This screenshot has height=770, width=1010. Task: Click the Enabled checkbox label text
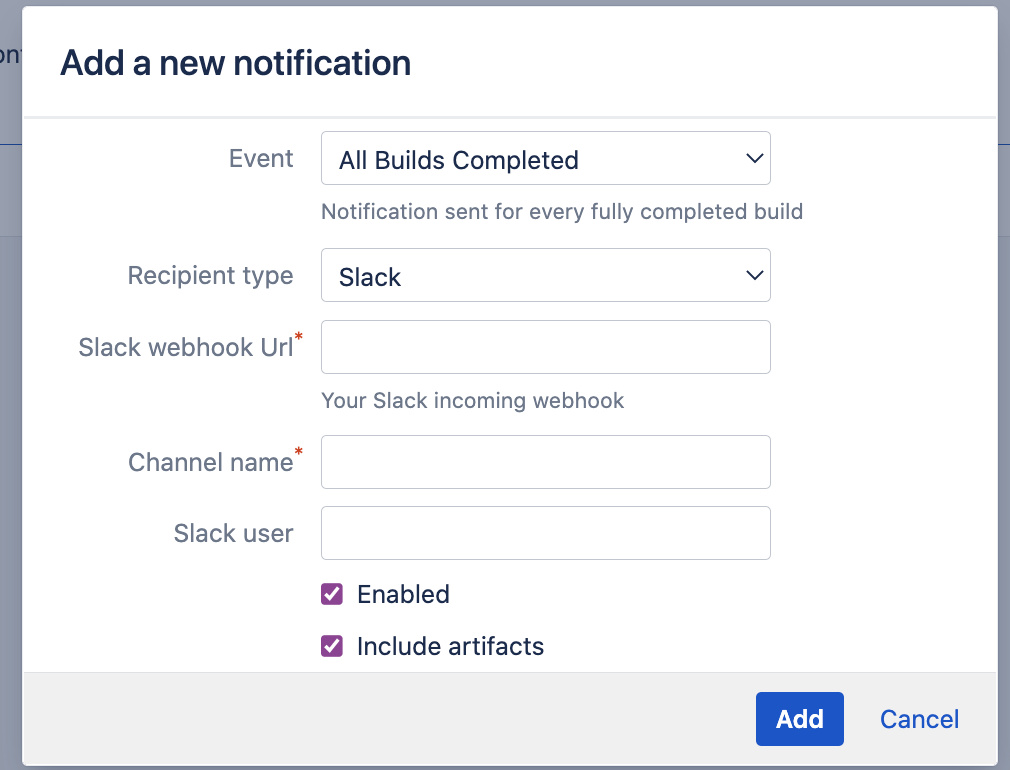[x=403, y=594]
